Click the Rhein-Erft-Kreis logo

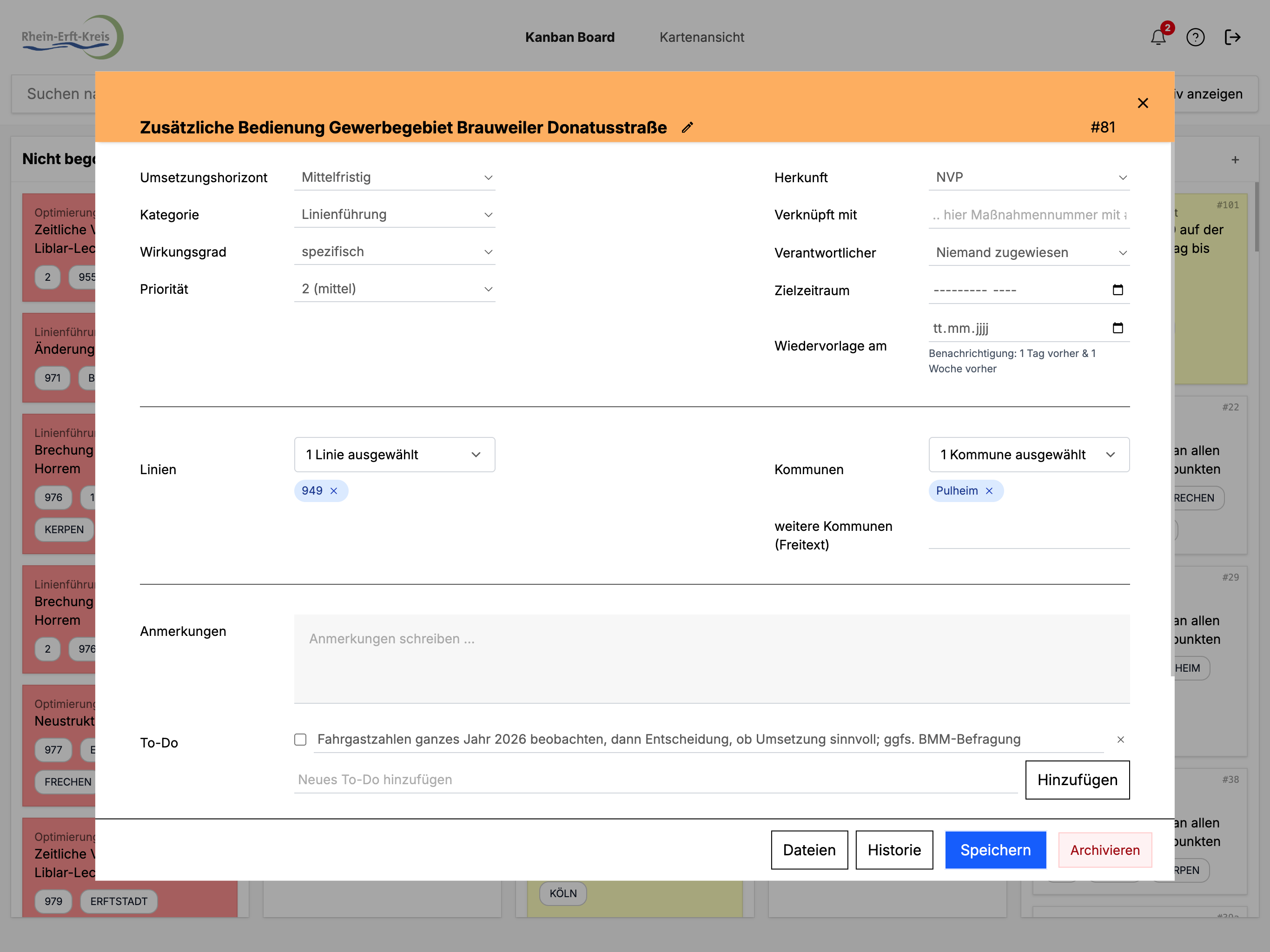(x=72, y=37)
